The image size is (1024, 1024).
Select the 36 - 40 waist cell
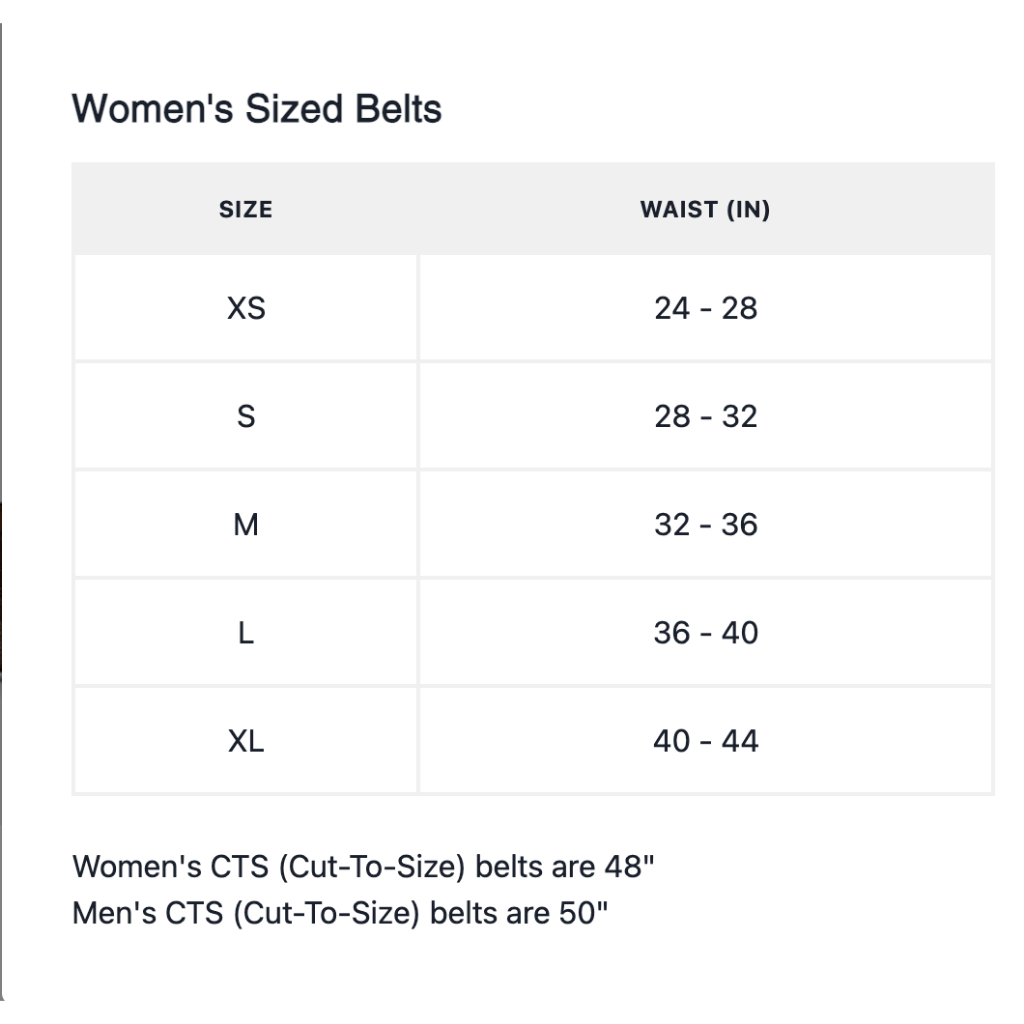pos(705,632)
